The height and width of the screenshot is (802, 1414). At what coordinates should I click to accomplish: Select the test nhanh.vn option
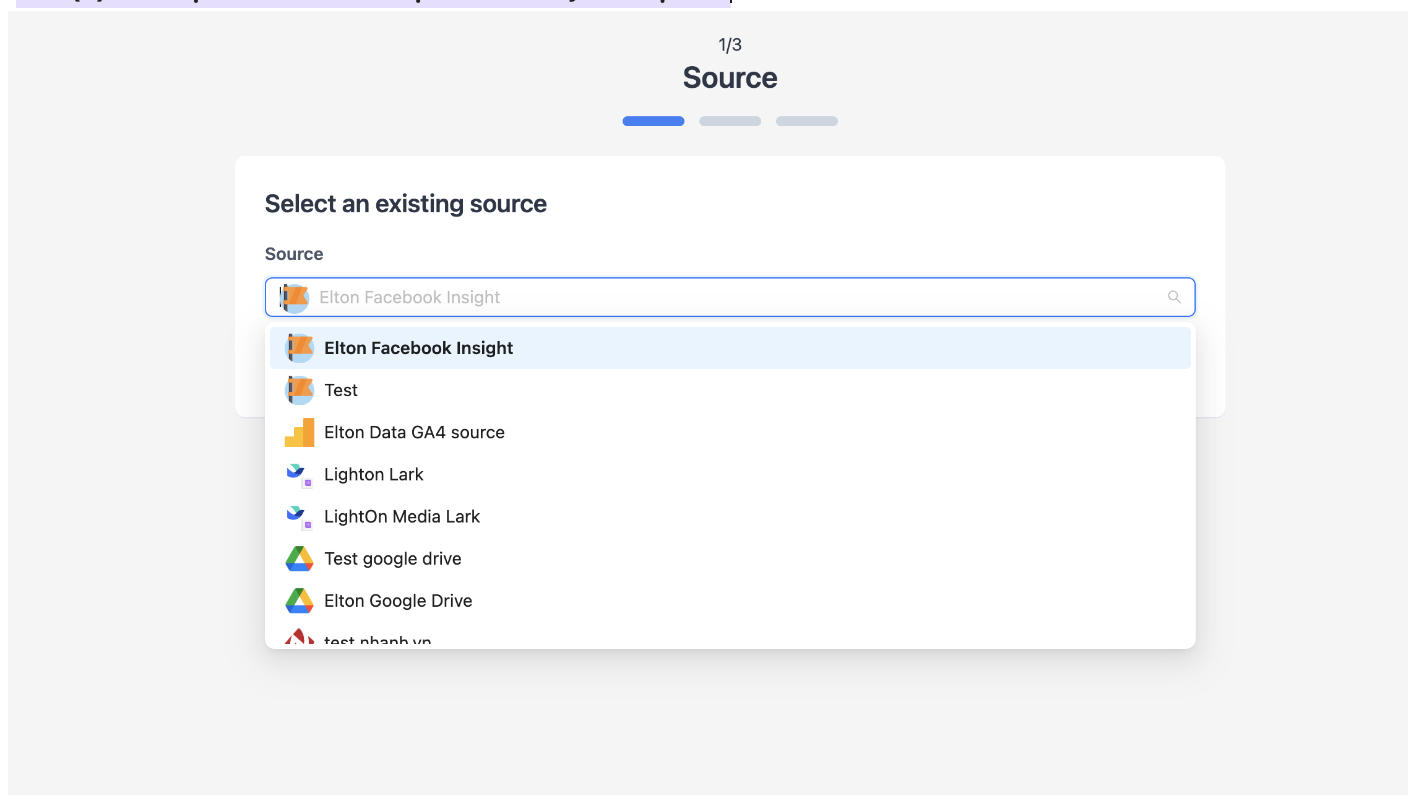378,640
